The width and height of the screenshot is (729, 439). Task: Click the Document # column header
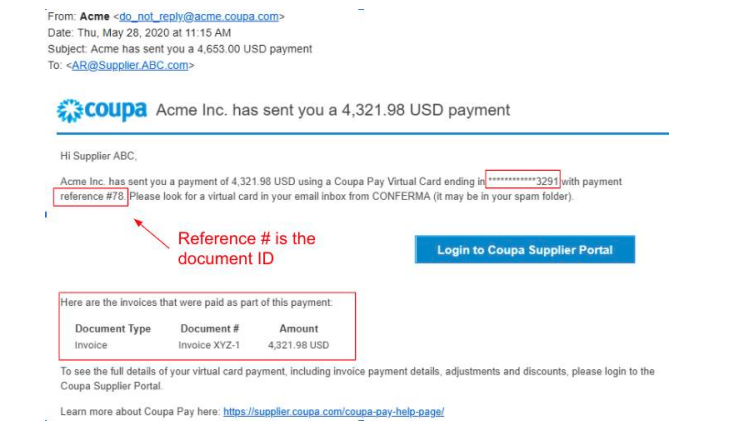pyautogui.click(x=210, y=328)
